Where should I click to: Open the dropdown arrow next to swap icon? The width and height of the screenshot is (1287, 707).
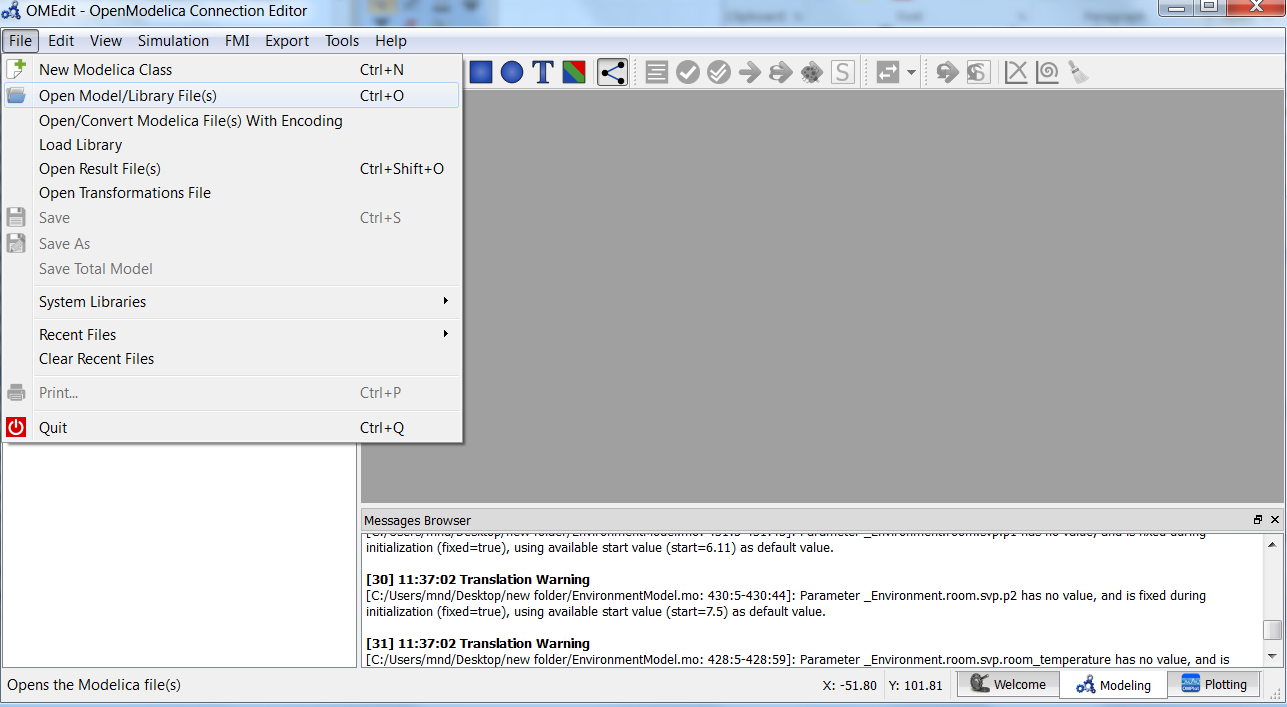click(910, 73)
